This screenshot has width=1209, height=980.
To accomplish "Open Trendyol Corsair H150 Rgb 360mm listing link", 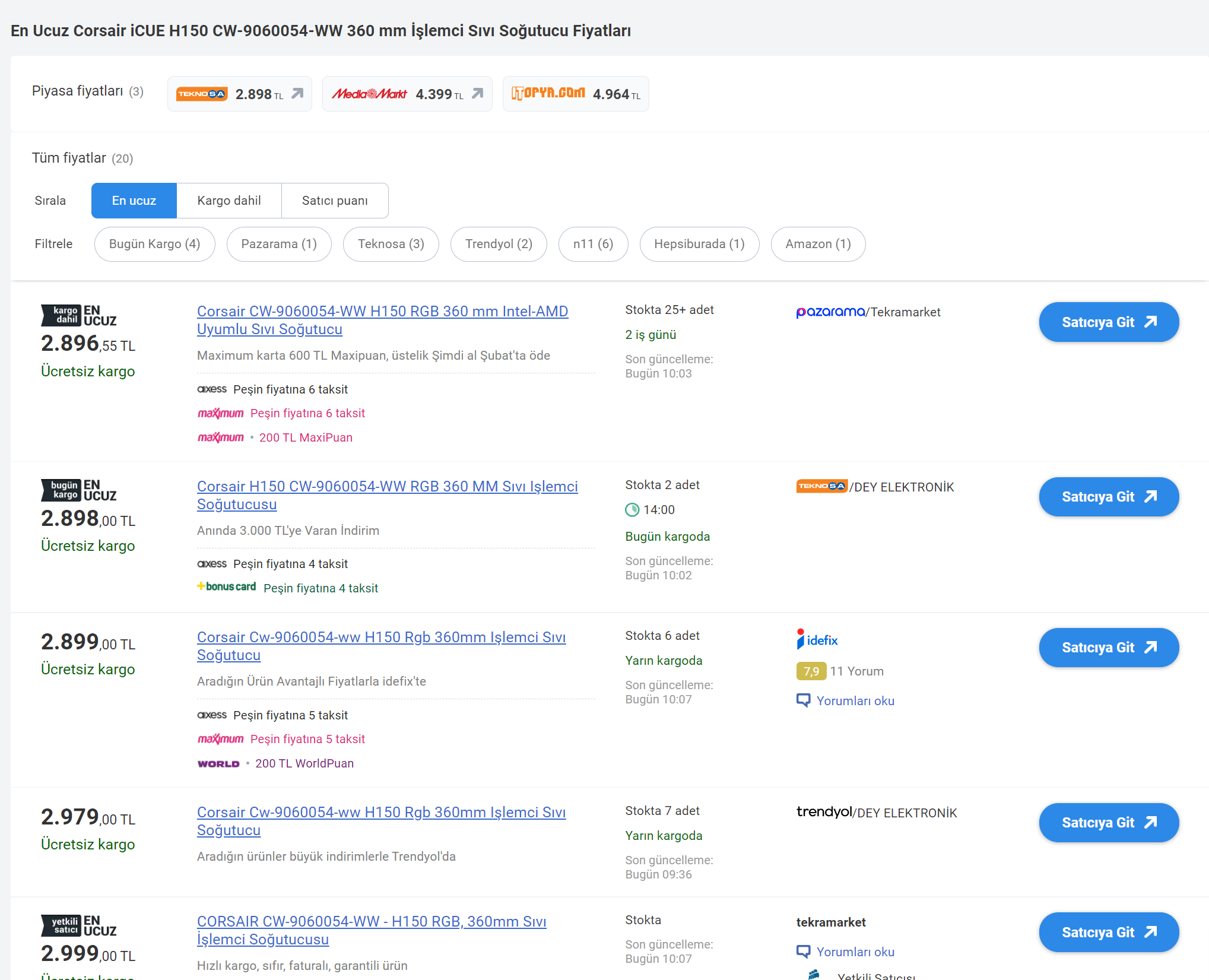I will pyautogui.click(x=381, y=821).
